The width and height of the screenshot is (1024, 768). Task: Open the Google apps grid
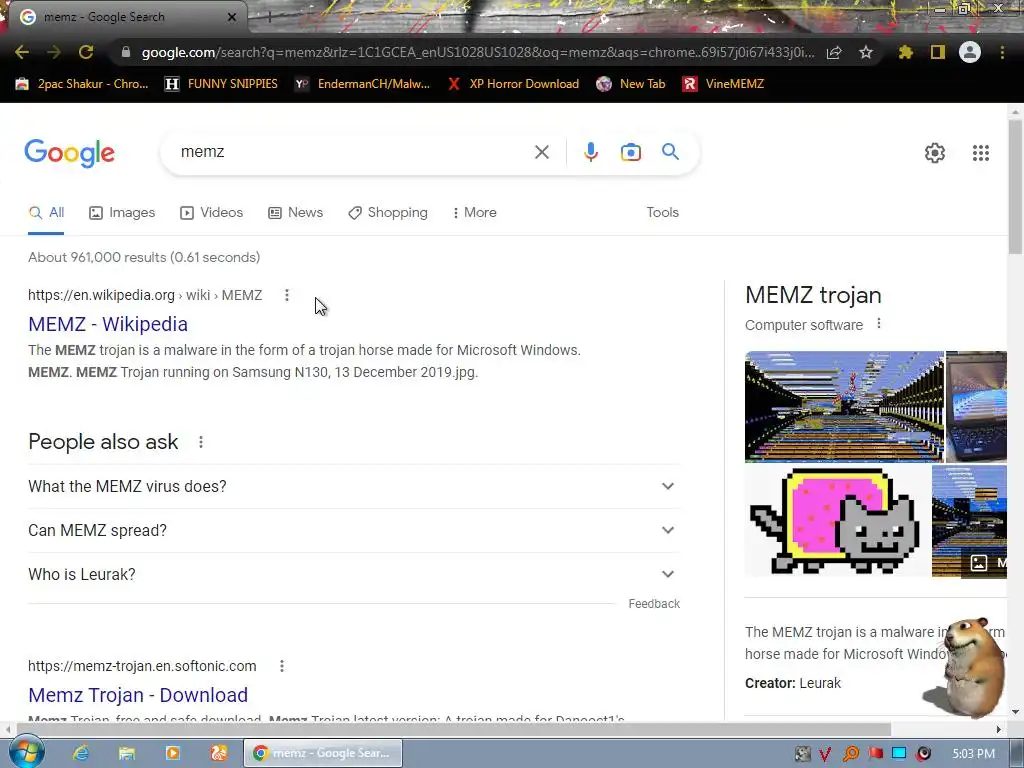click(981, 153)
